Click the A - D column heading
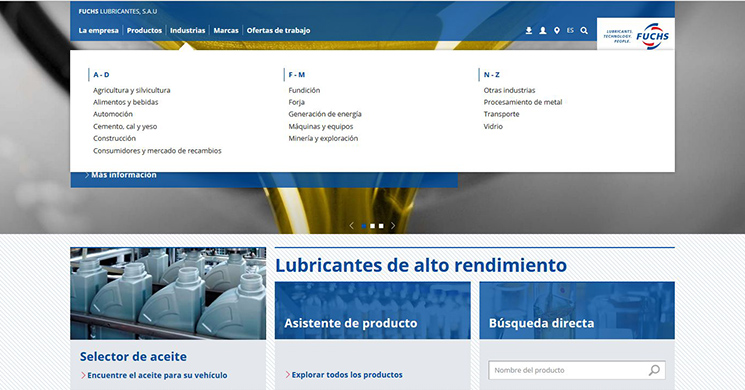The height and width of the screenshot is (390, 745). pos(101,75)
